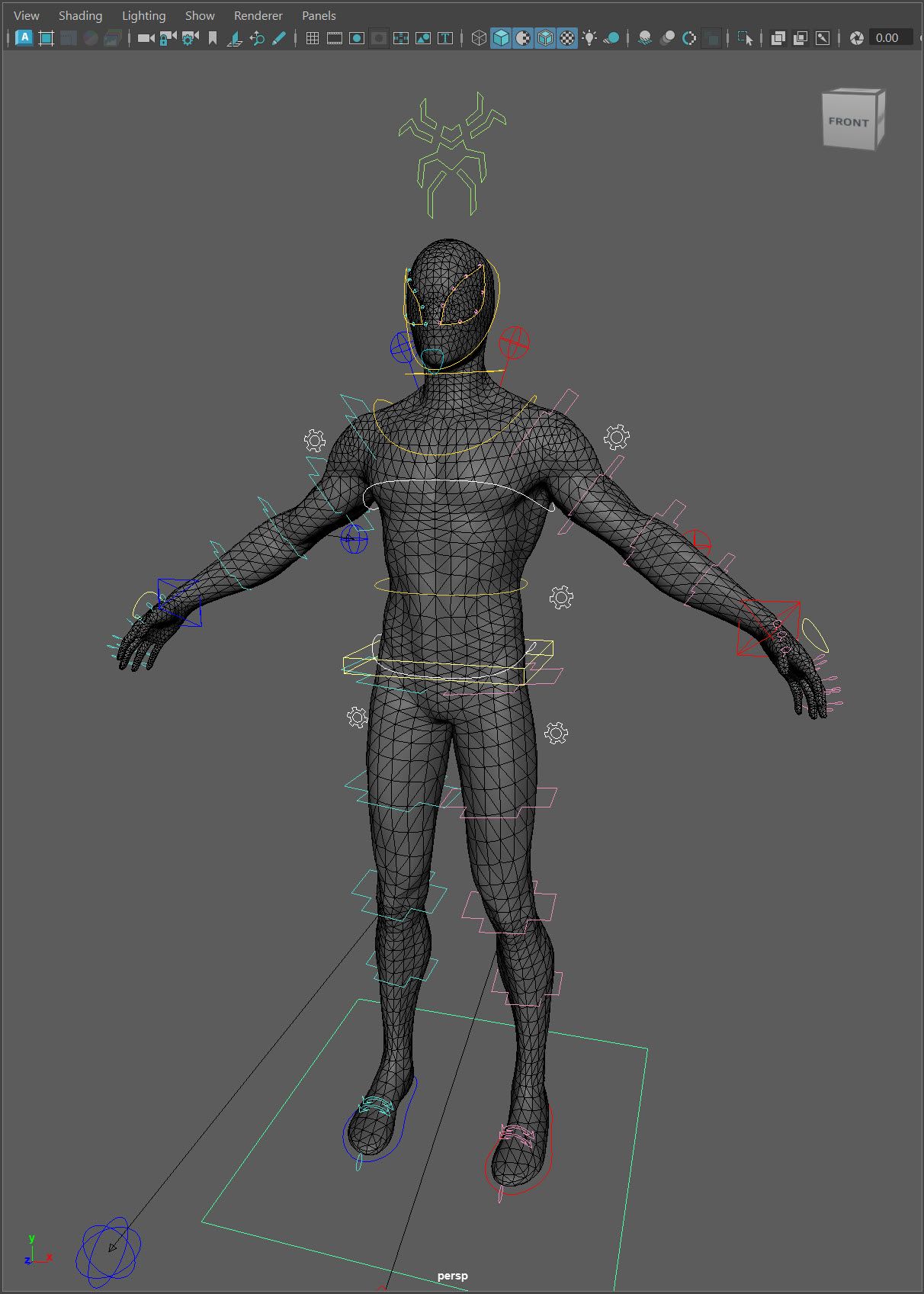
Task: Switch to Wireframe display mode
Action: click(x=479, y=38)
